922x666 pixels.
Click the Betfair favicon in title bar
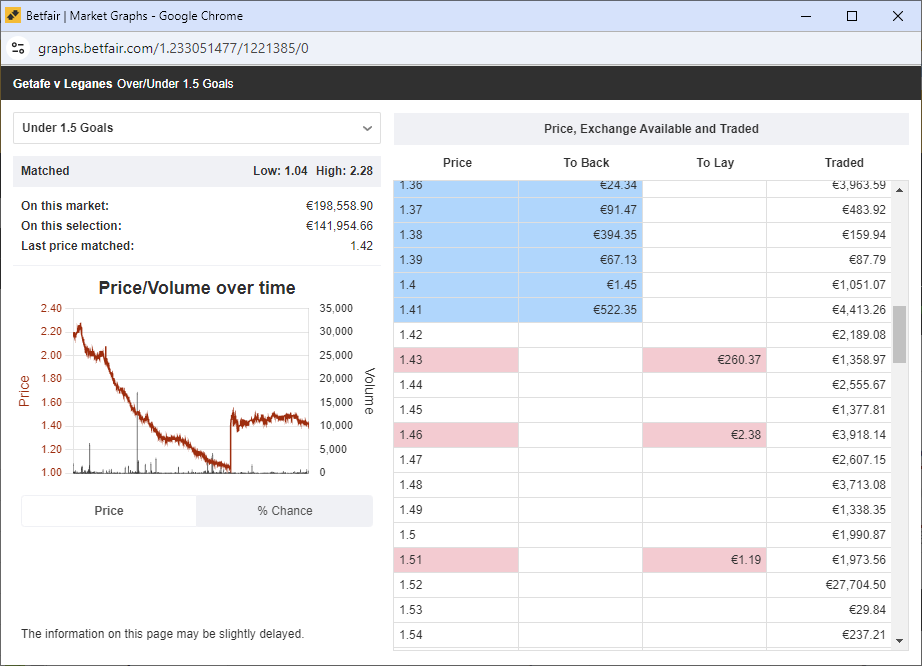13,16
